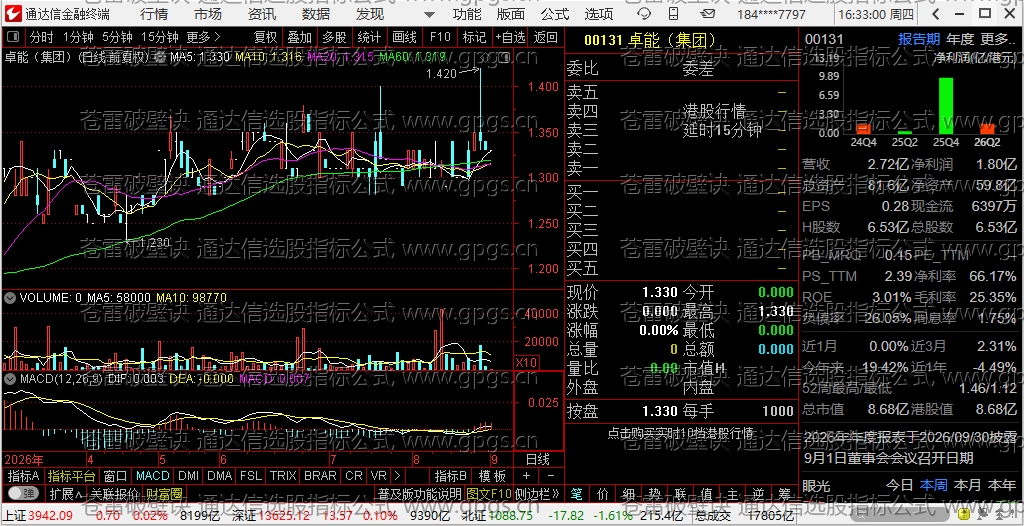
Task: Select the DMI indicator tab
Action: click(x=189, y=475)
